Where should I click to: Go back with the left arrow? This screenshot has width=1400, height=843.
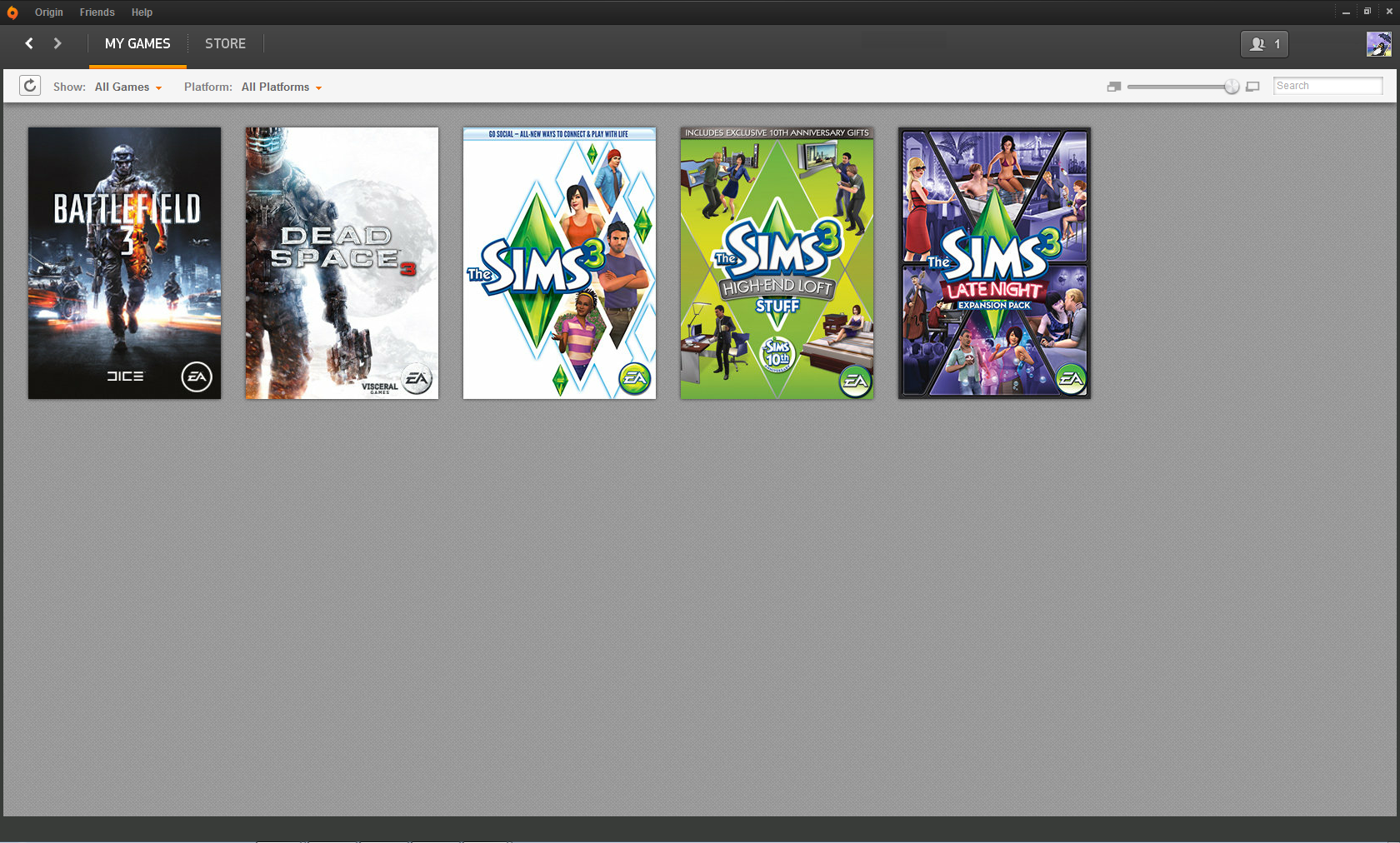click(29, 43)
